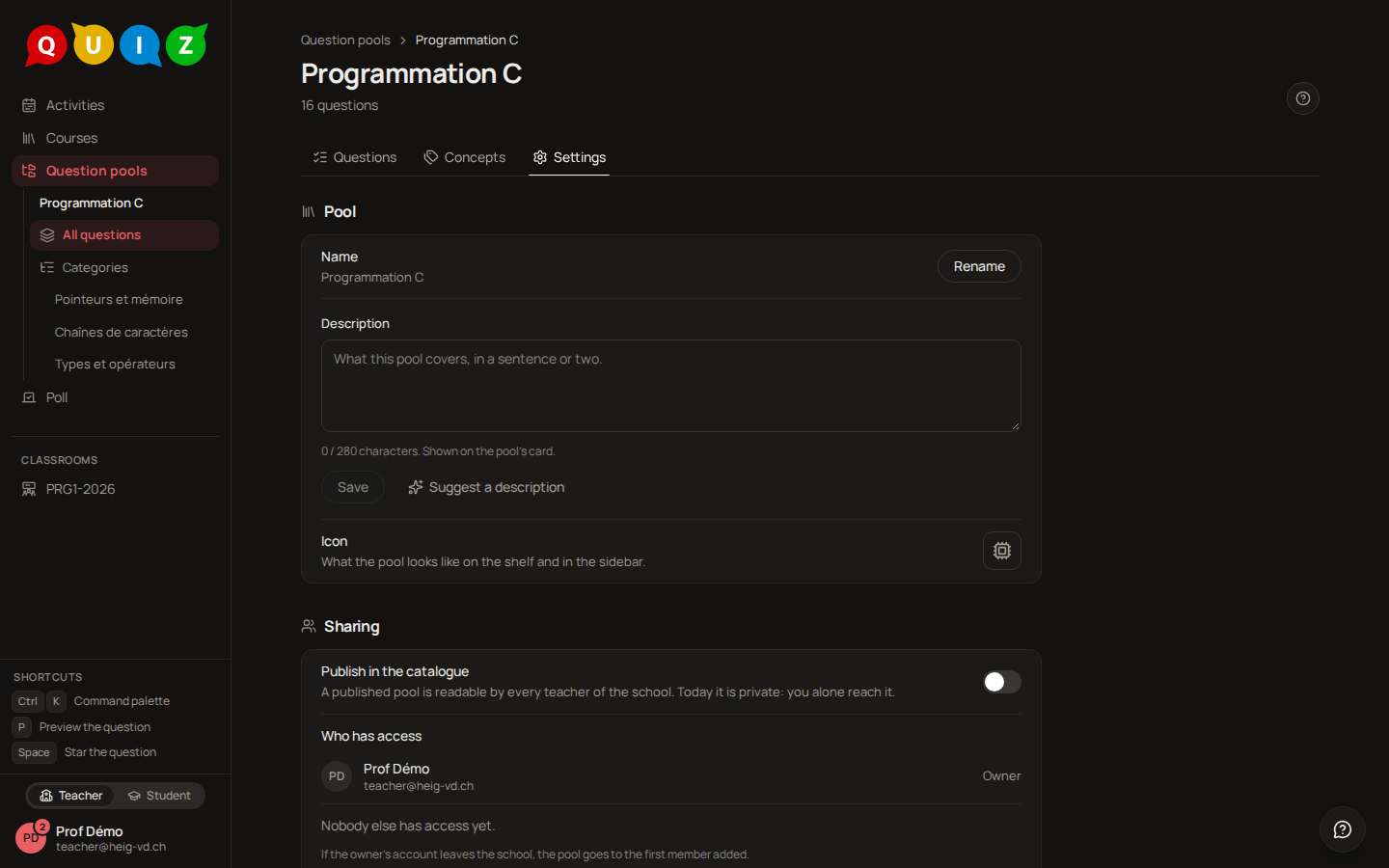This screenshot has width=1389, height=868.
Task: Open the Poll sidebar entry
Action: (115, 397)
